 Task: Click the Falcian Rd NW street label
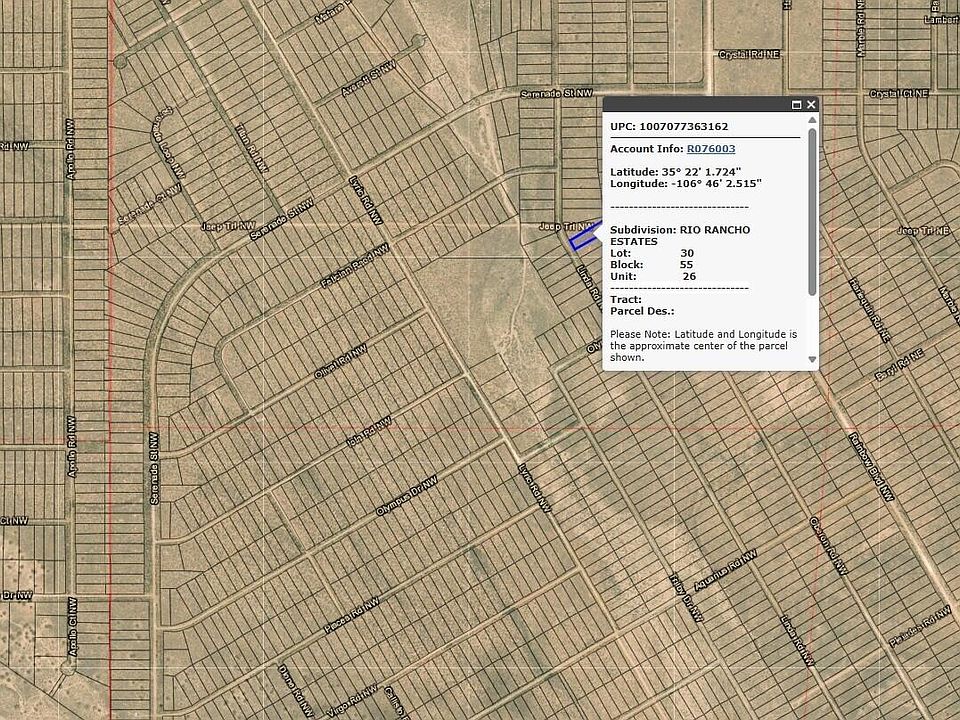point(354,266)
